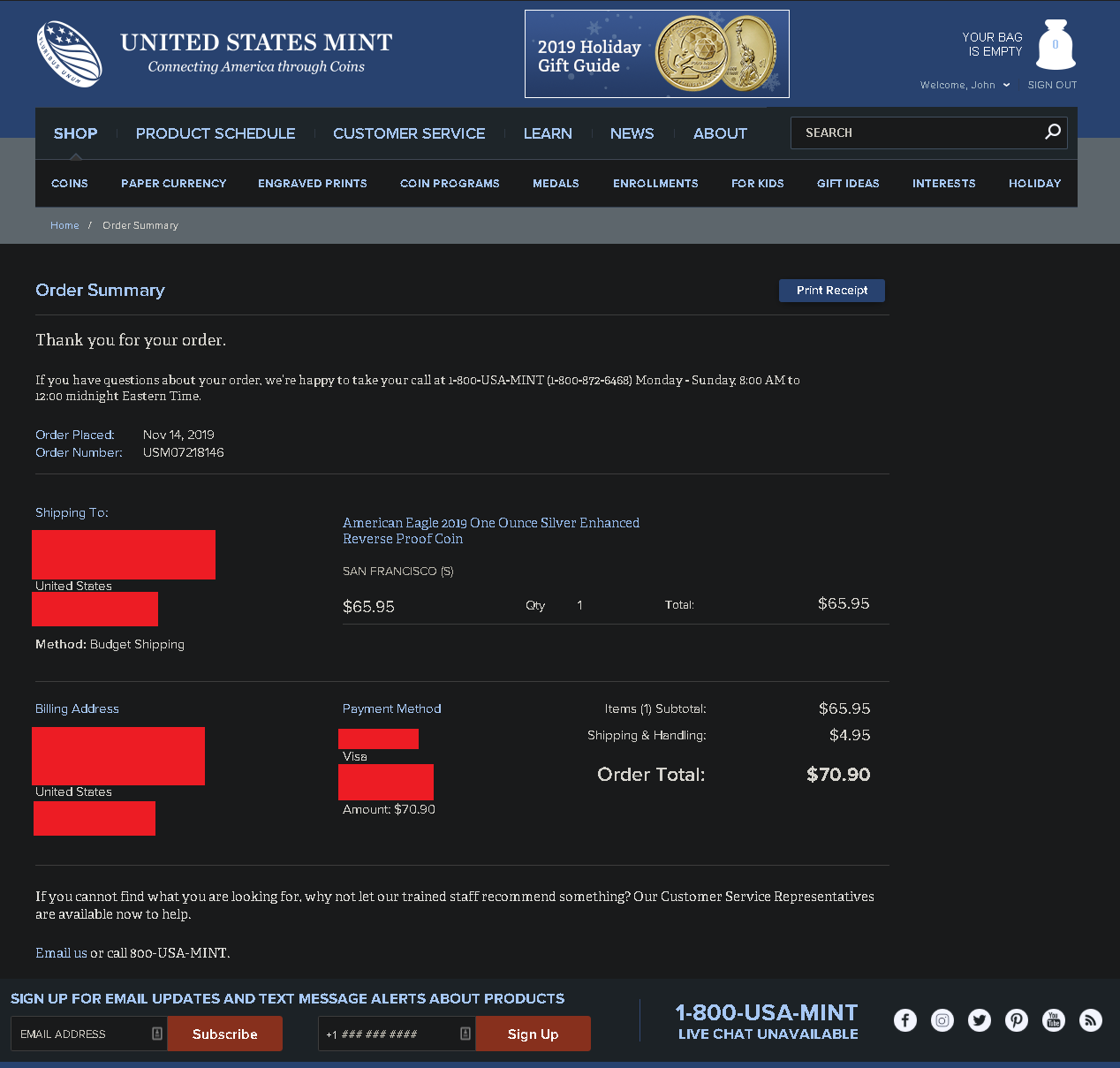
Task: Expand the Welcome, John account dropdown
Action: tap(965, 85)
